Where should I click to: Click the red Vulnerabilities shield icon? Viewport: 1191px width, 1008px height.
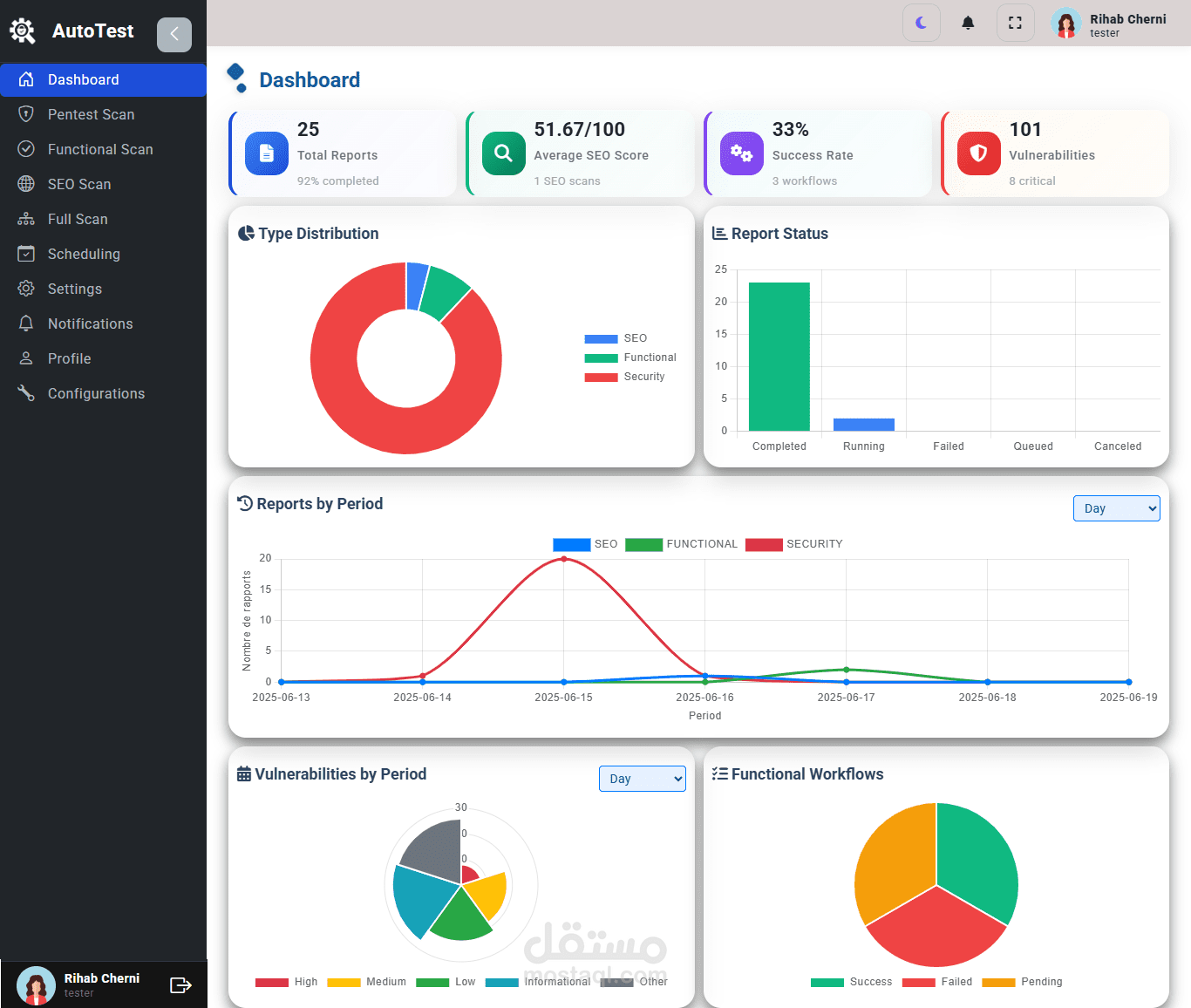979,153
